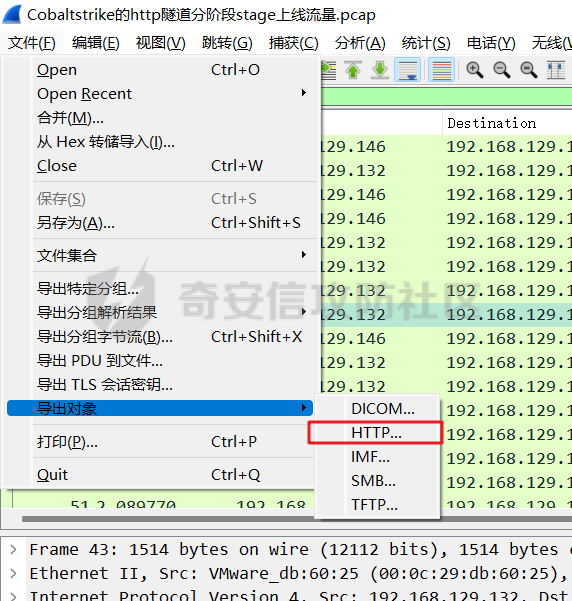Click the resize columns icon
This screenshot has width=572, height=601.
tap(556, 70)
